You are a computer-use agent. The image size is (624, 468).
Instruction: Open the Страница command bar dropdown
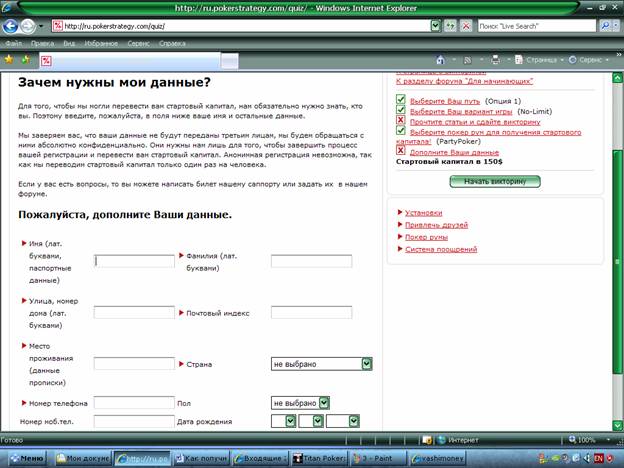point(539,60)
